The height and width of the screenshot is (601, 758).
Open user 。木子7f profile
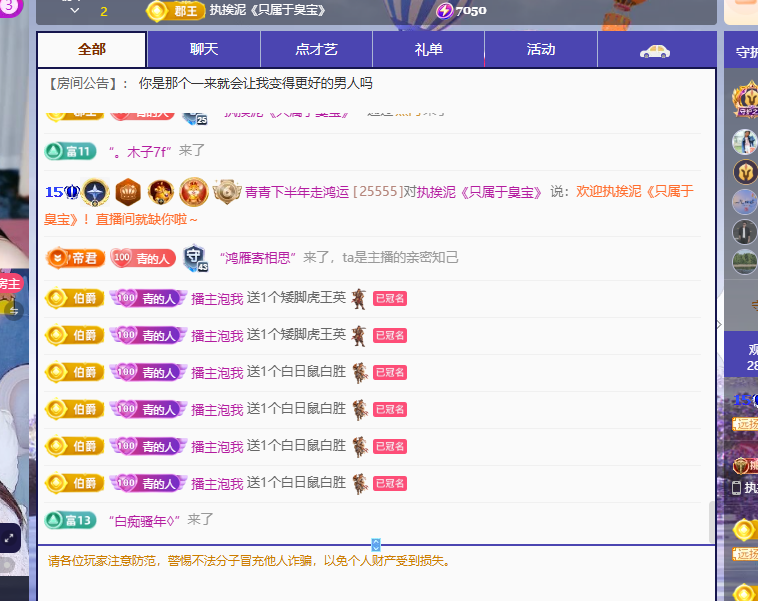(x=140, y=152)
